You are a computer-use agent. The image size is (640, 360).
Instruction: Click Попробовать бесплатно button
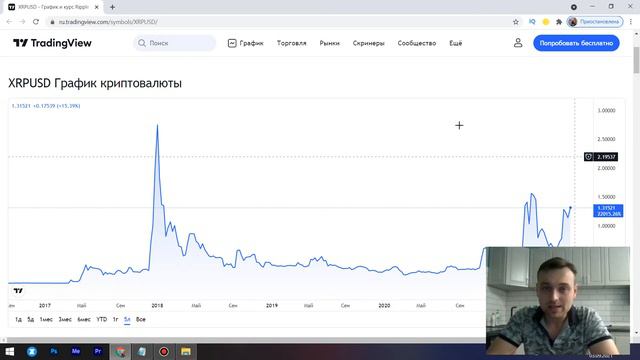[576, 43]
